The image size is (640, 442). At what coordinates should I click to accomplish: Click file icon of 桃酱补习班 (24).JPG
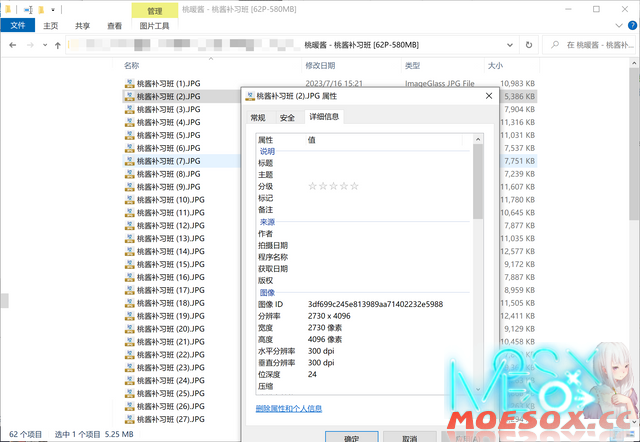point(129,380)
